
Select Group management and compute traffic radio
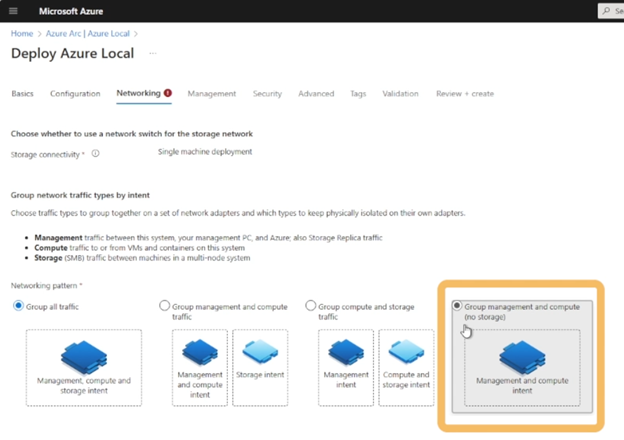click(x=164, y=306)
